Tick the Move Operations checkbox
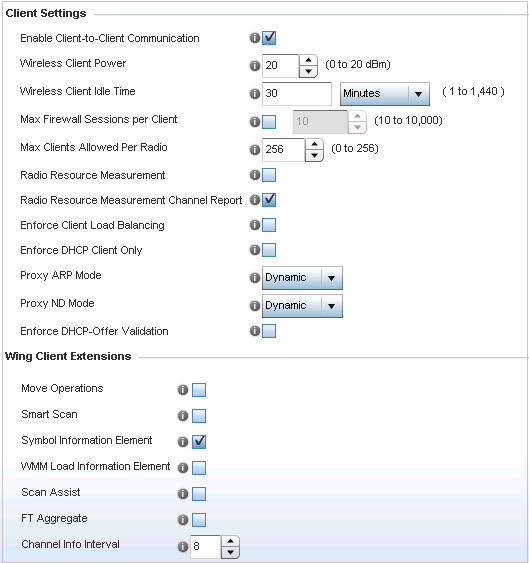 [199, 390]
